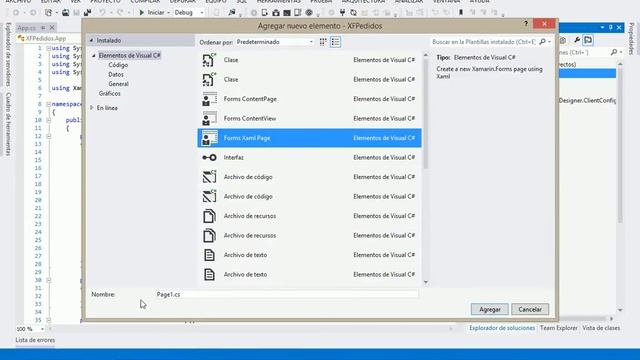Click the pin icon on App.cs tab

pos(42,28)
